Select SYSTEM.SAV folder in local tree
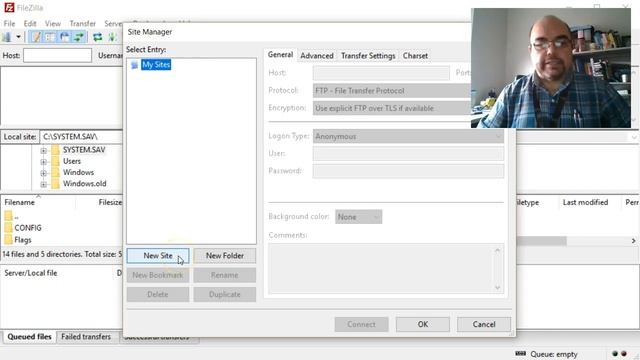 pyautogui.click(x=84, y=150)
